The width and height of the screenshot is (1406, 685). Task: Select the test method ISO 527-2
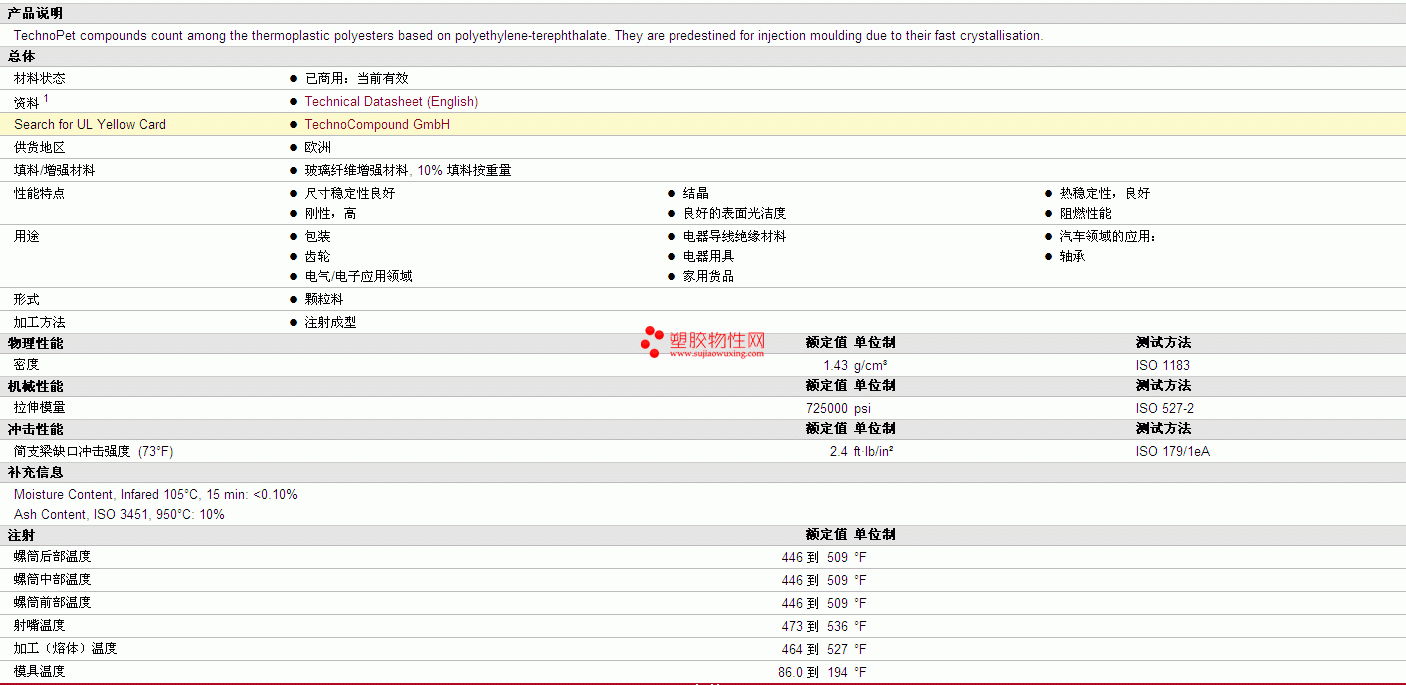1165,408
